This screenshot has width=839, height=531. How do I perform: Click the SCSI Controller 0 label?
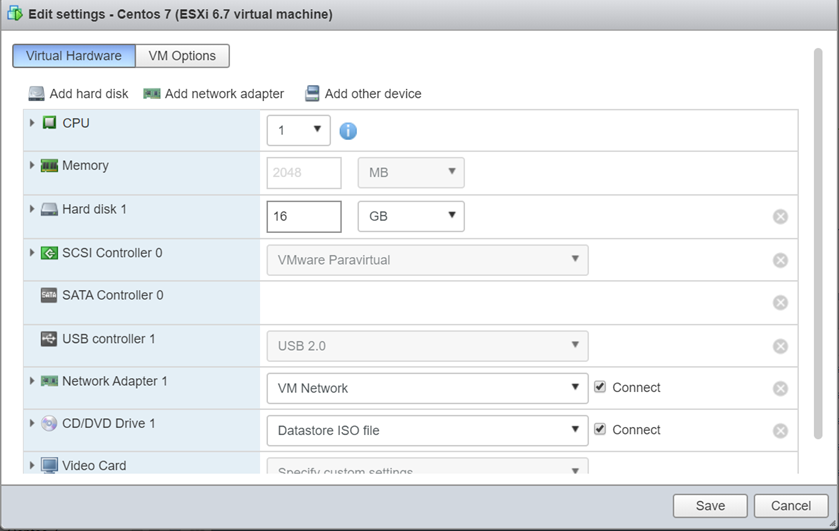coord(112,253)
